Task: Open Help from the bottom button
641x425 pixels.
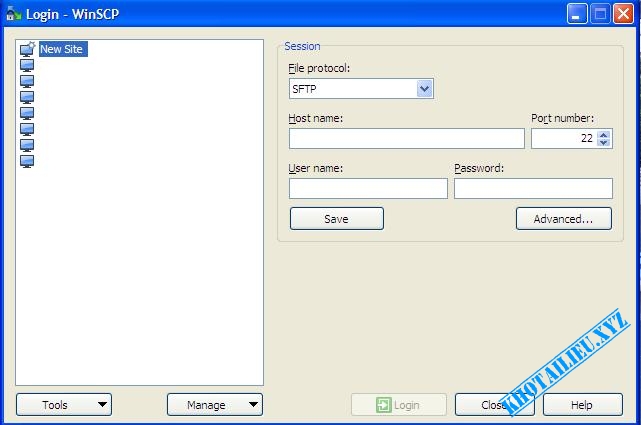Action: pos(581,405)
